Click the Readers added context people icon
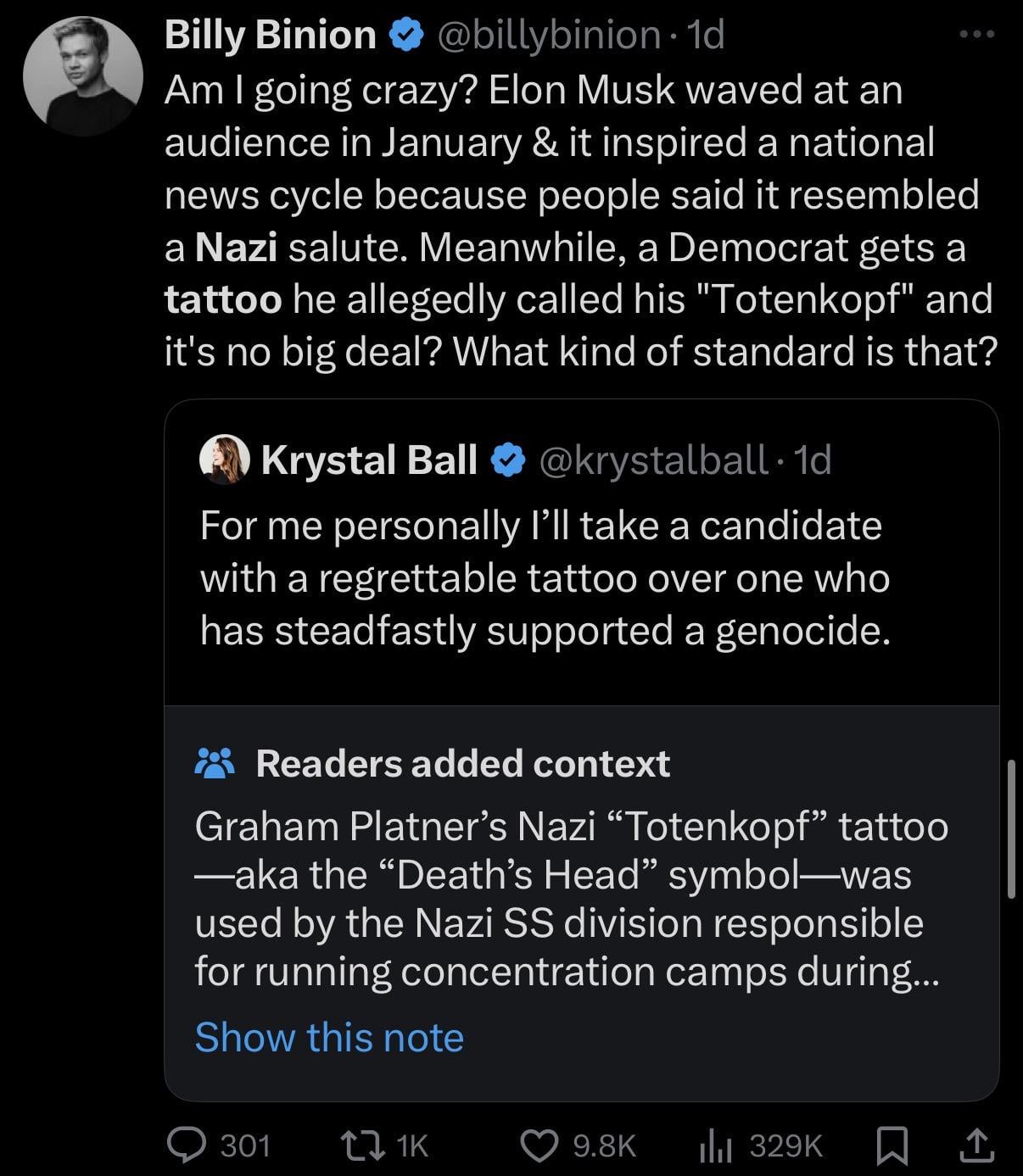1023x1176 pixels. point(215,763)
